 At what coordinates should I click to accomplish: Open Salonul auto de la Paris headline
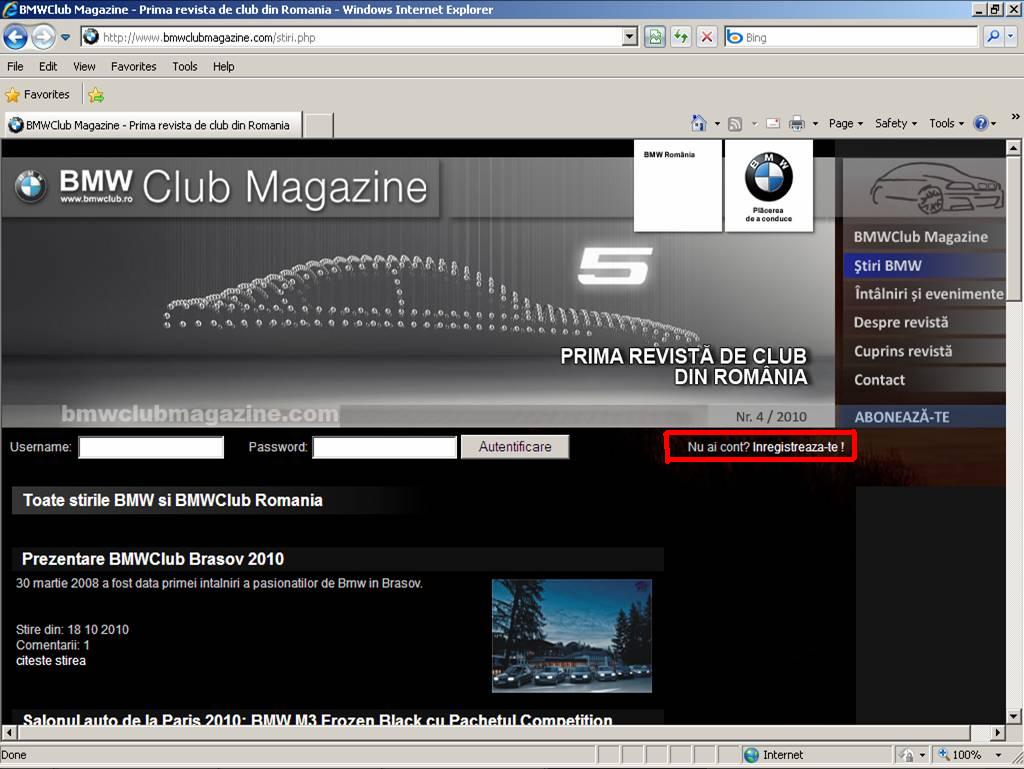[x=317, y=719]
